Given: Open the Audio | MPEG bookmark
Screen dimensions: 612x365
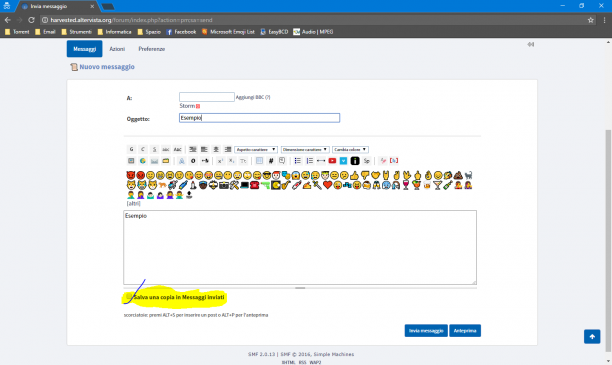Looking at the screenshot, I should click(313, 32).
